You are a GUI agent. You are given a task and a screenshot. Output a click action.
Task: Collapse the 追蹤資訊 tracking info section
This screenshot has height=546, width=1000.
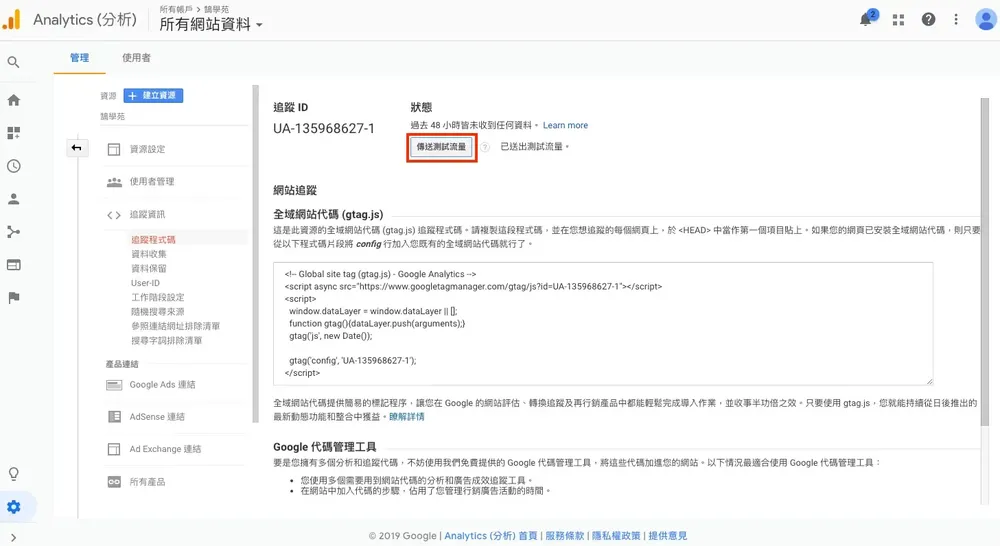coord(147,215)
